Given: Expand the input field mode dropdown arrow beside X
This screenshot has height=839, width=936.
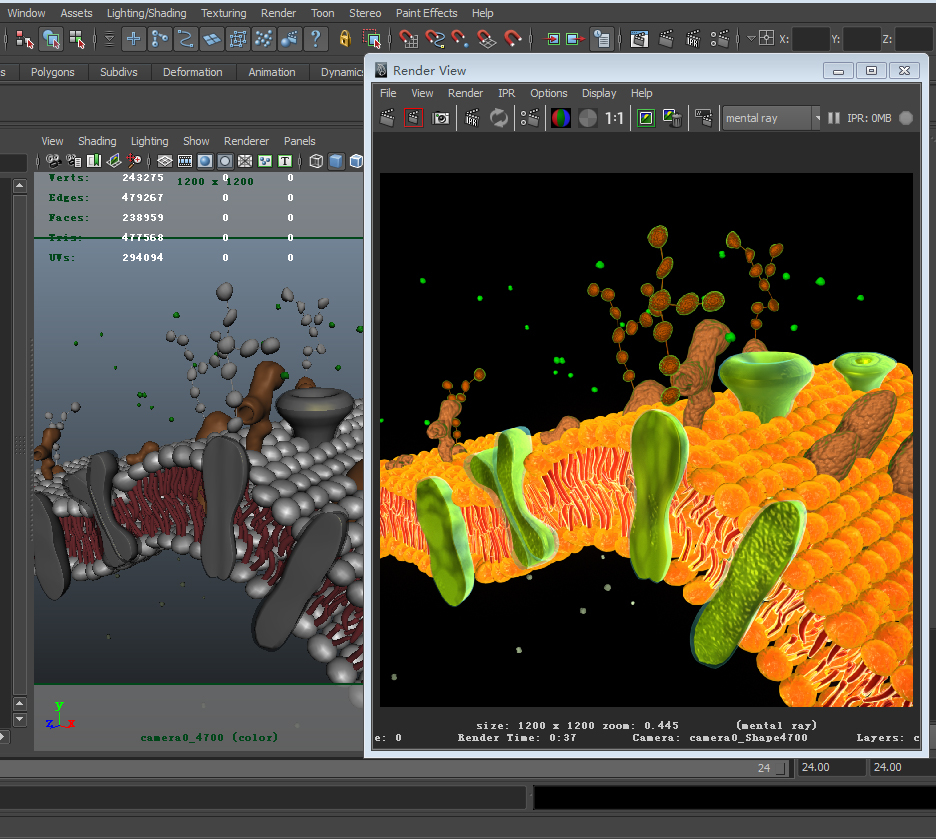Looking at the screenshot, I should (x=752, y=39).
